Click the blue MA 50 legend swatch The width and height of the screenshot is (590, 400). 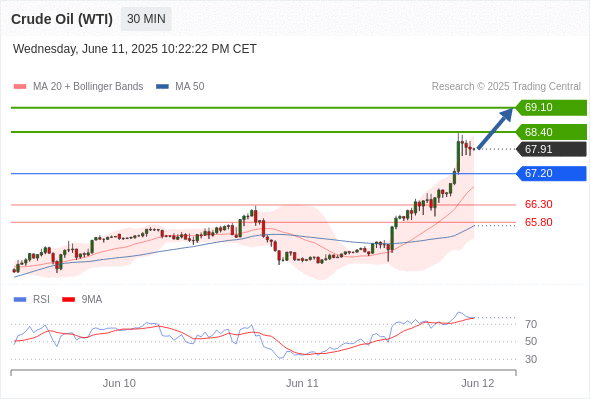click(162, 87)
